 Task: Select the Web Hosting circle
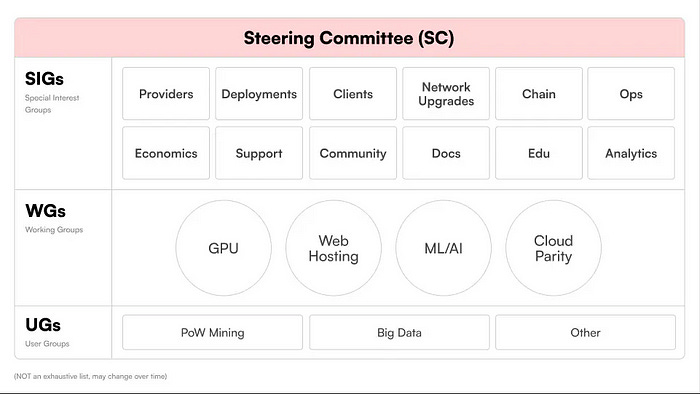point(333,248)
